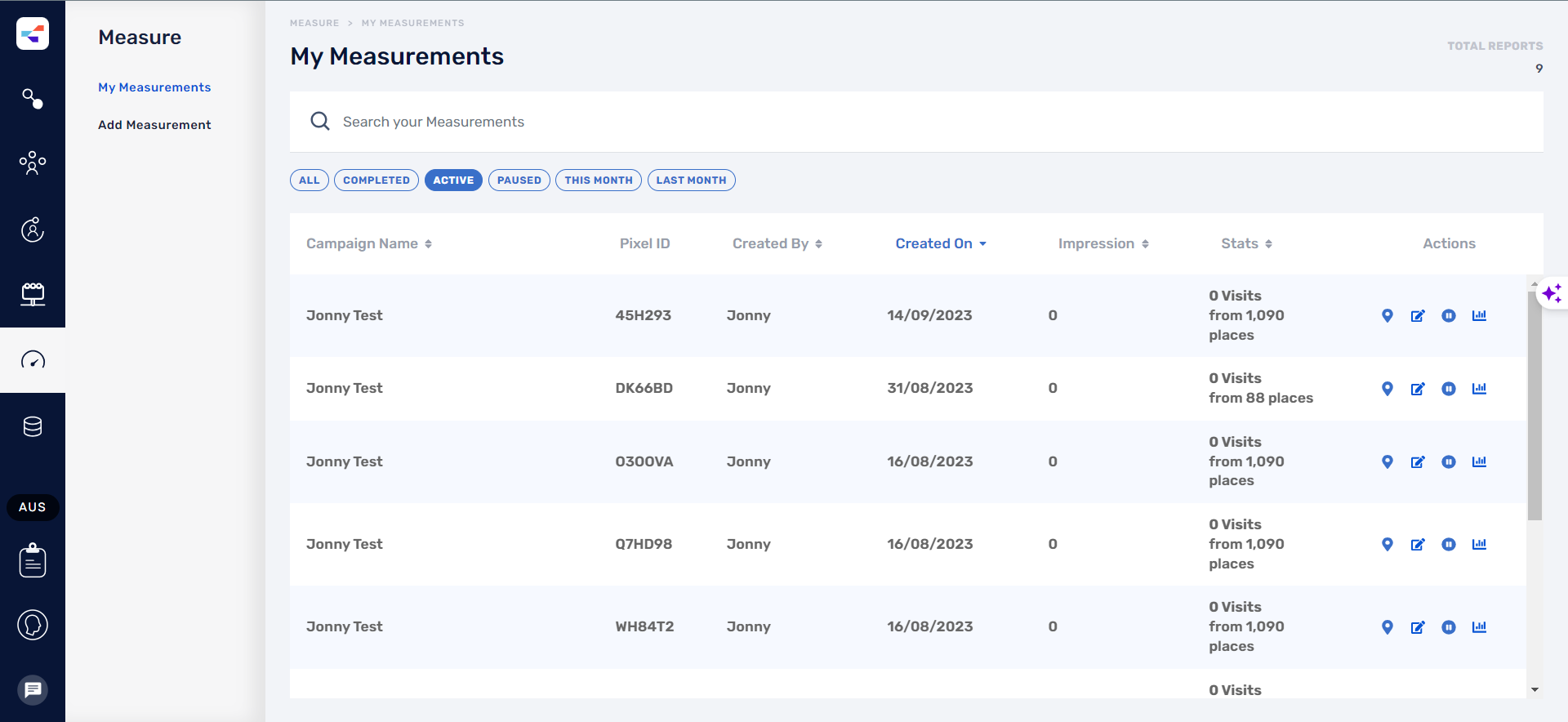Viewport: 1568px width, 722px height.
Task: Open the chart report for pixel Q7HD98
Action: pyautogui.click(x=1479, y=545)
